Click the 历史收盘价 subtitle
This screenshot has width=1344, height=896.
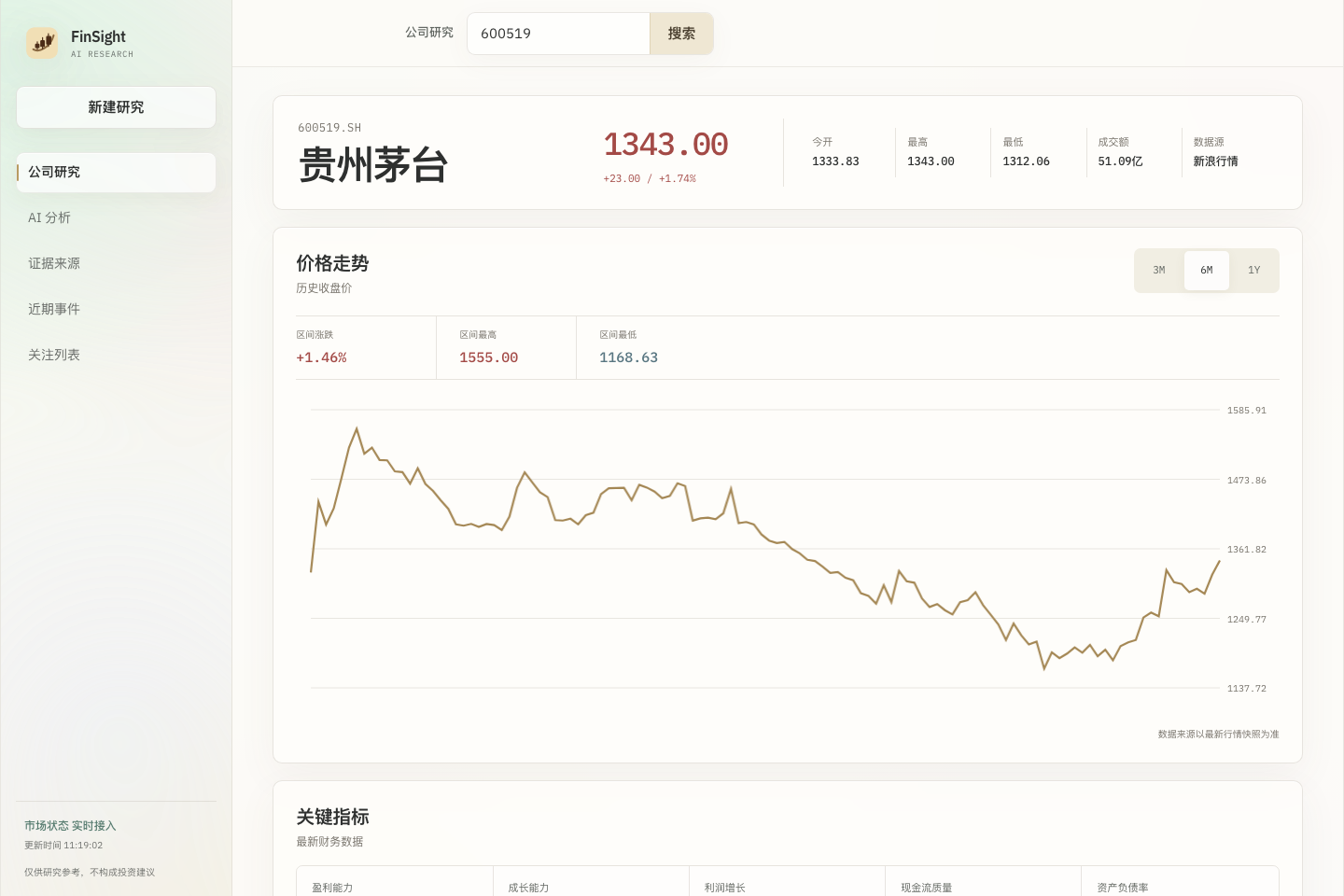coord(324,288)
